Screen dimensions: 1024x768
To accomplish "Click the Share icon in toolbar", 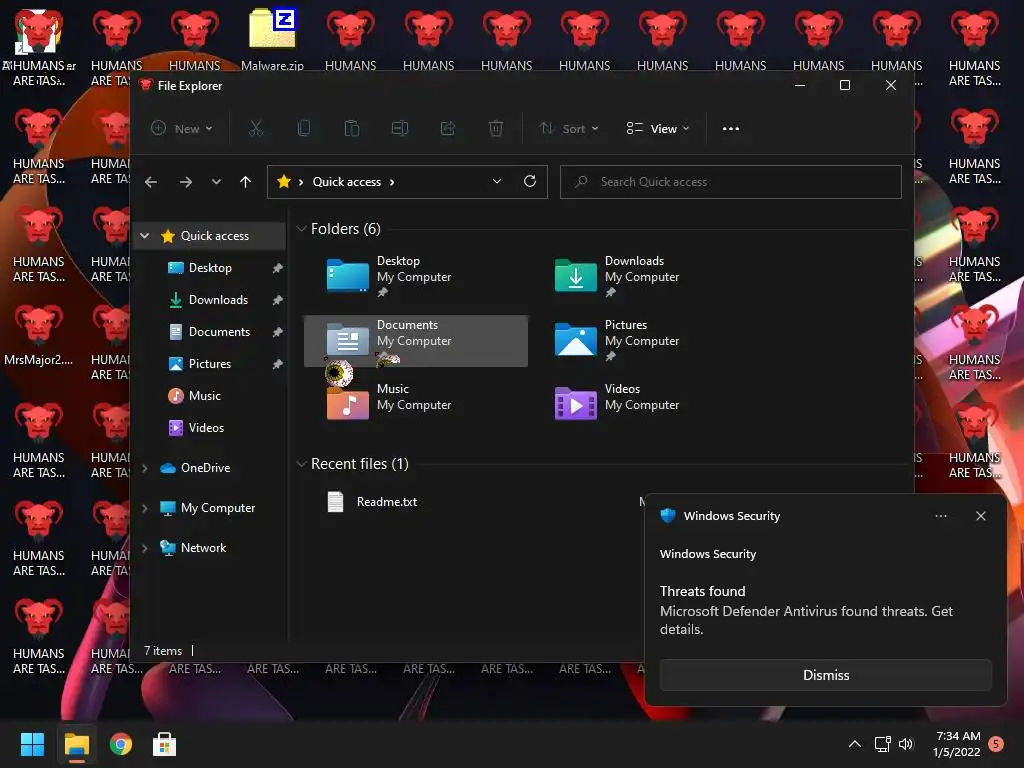I will point(447,128).
